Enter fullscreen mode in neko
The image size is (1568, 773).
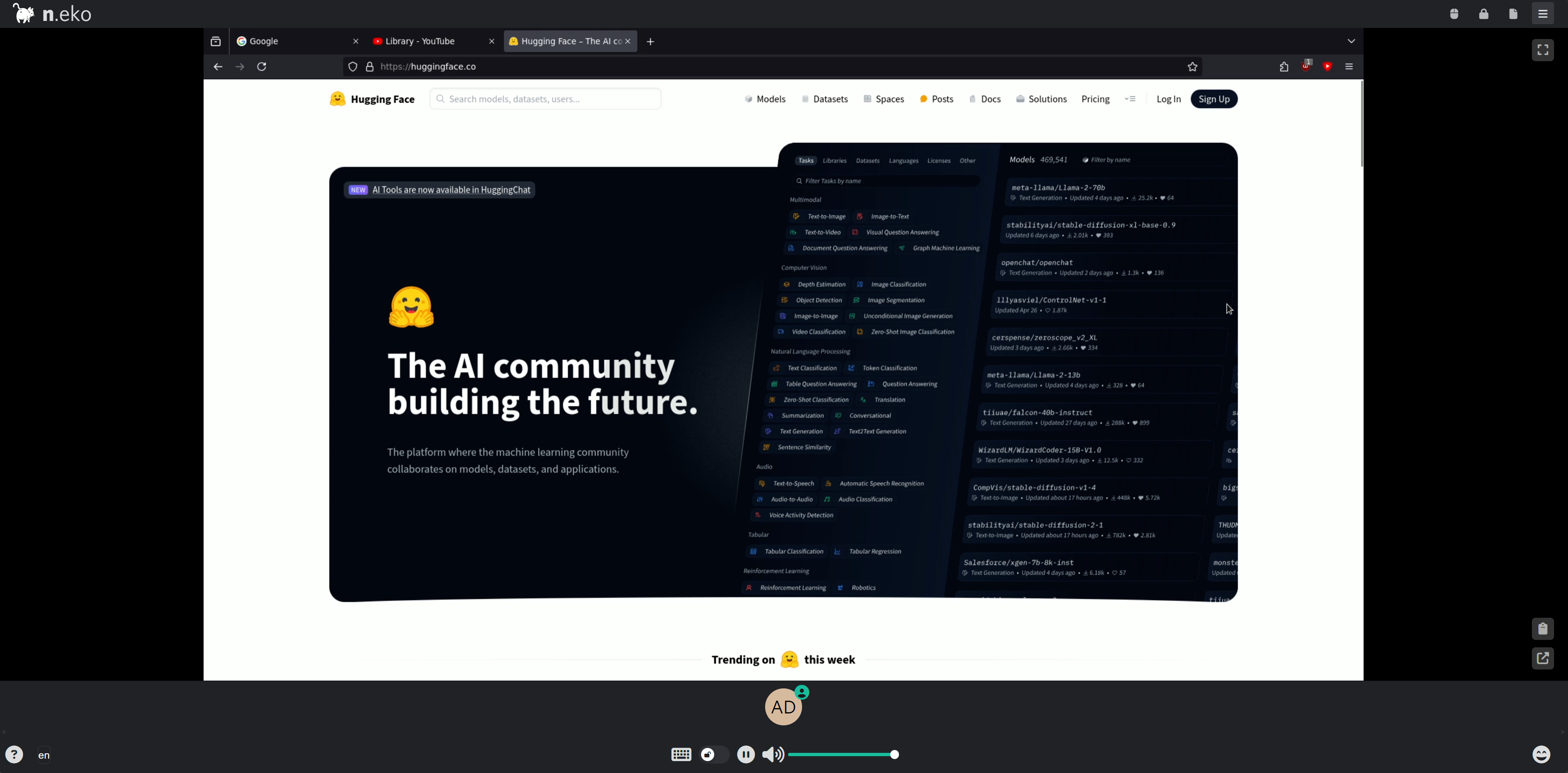click(x=1543, y=50)
